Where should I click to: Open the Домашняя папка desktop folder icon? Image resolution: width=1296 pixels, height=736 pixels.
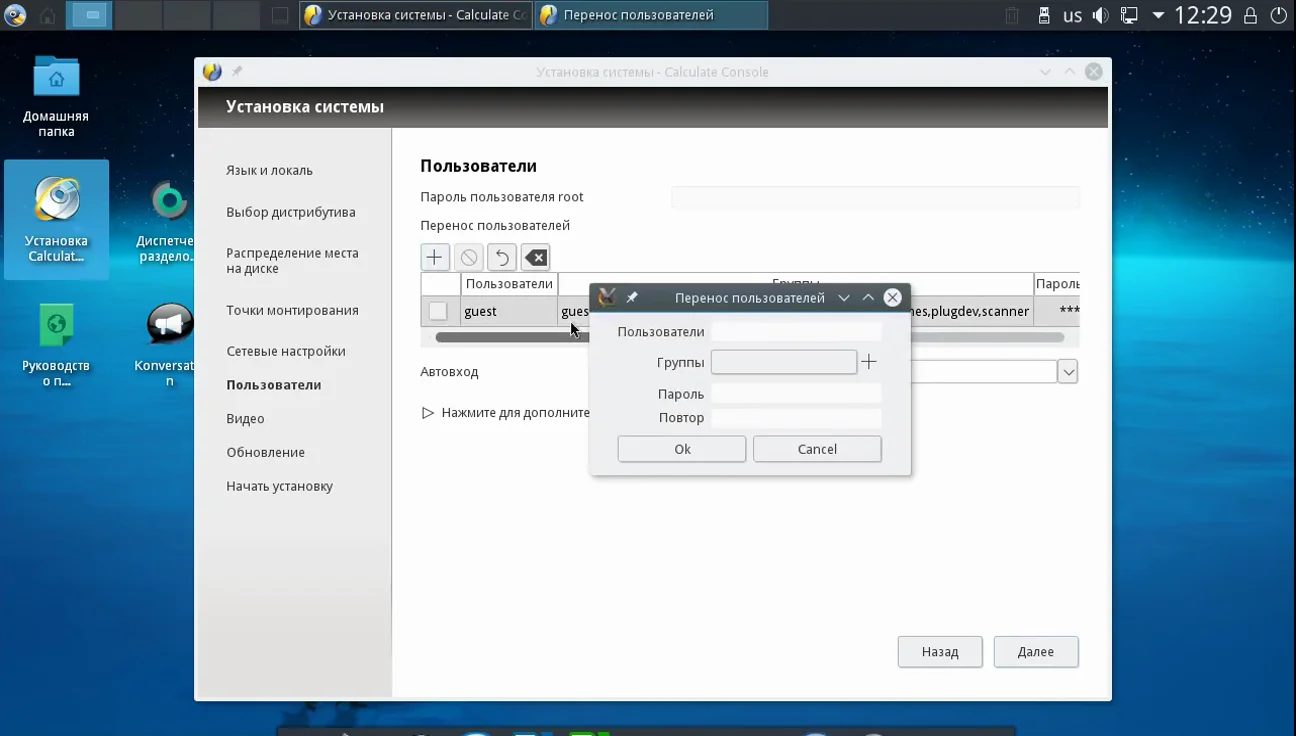[56, 97]
